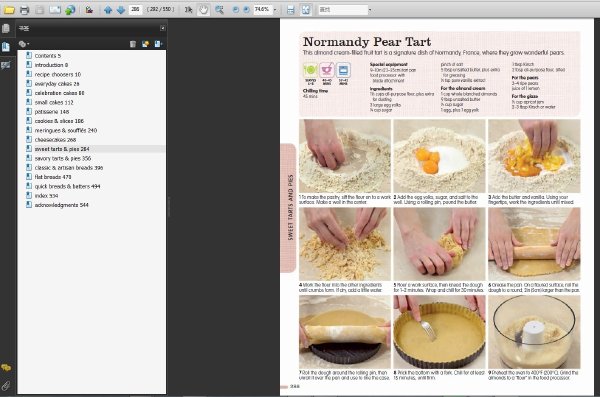The image size is (600, 397).
Task: Open the bookmarks options gear menu
Action: [24, 44]
